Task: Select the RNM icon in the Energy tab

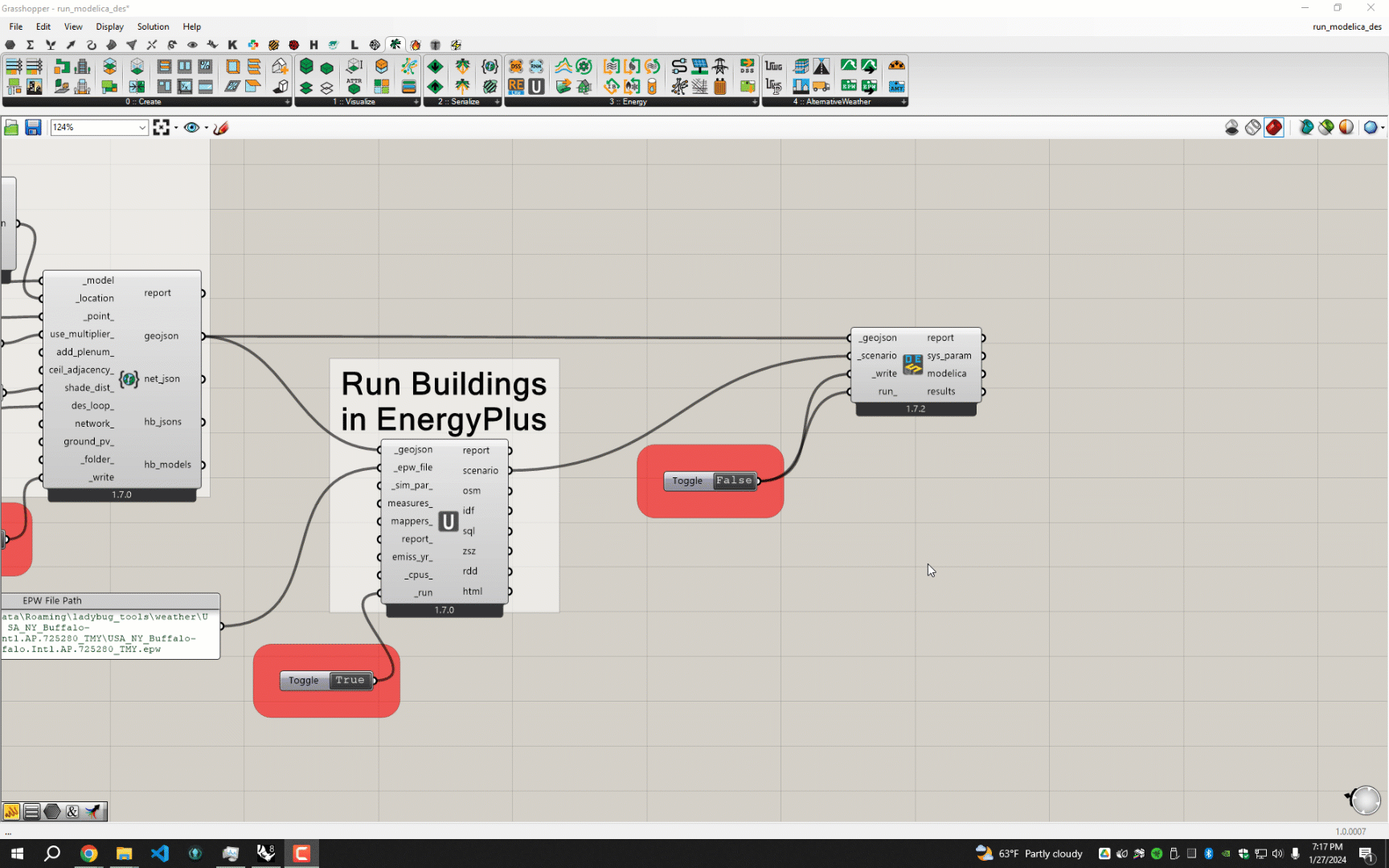Action: click(535, 67)
